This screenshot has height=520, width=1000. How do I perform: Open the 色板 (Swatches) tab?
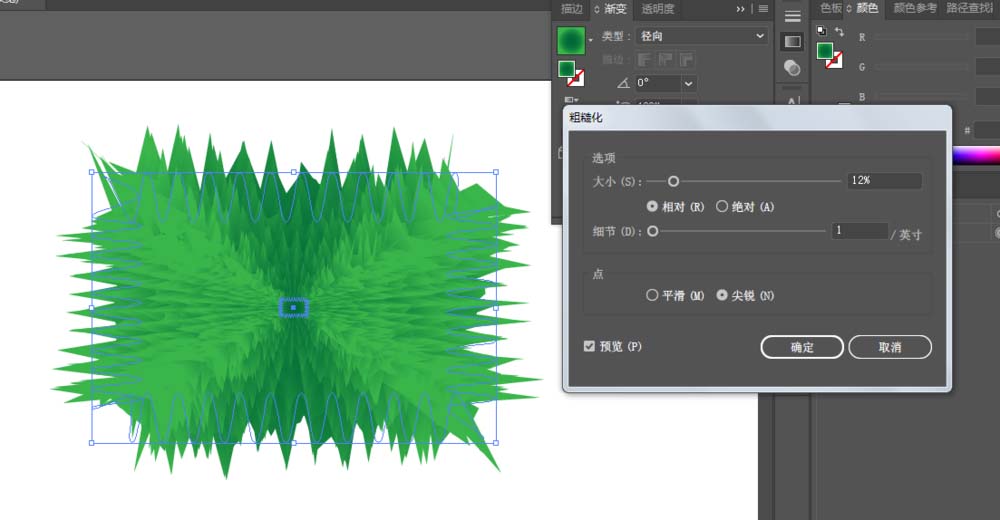coord(830,8)
